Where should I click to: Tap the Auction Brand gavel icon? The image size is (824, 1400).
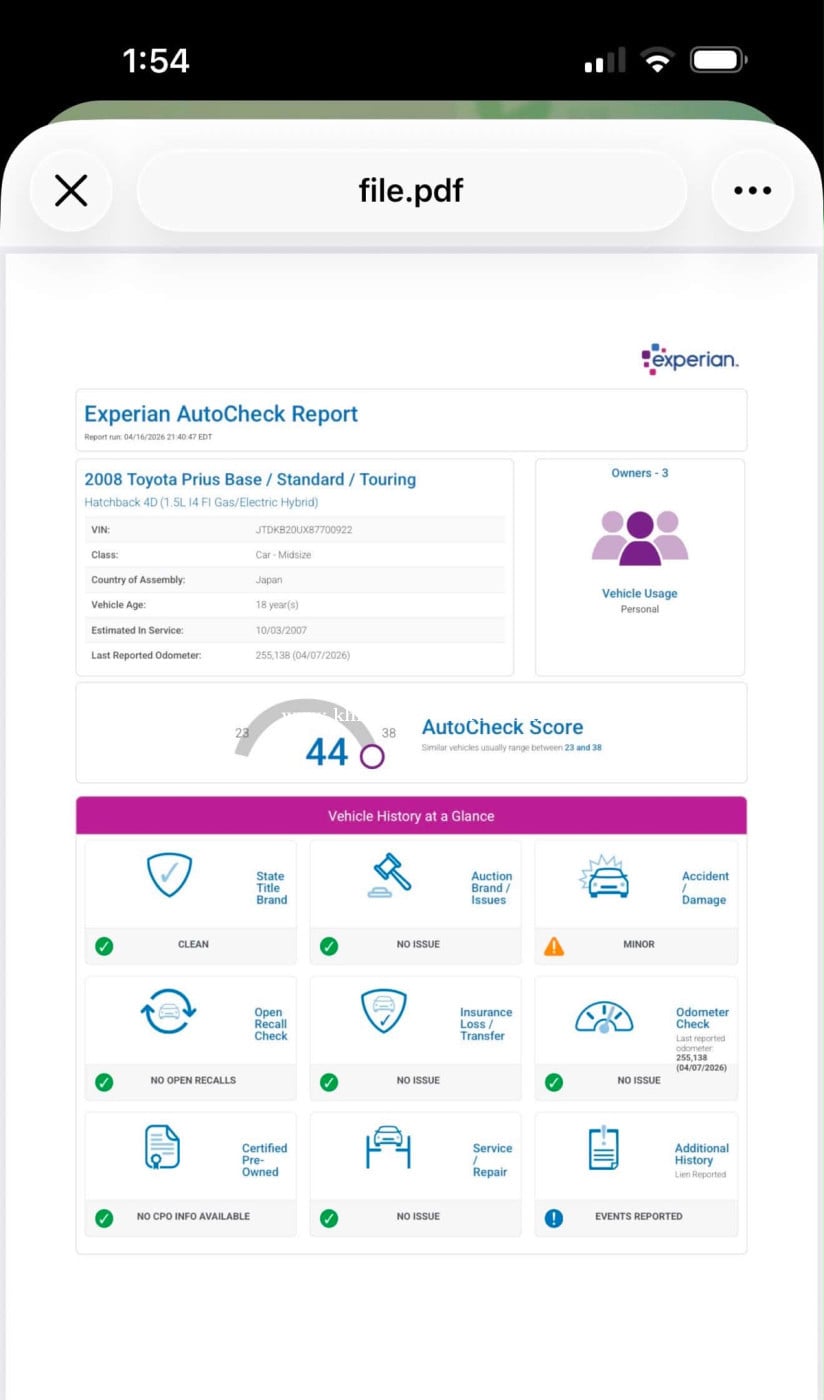pos(389,876)
